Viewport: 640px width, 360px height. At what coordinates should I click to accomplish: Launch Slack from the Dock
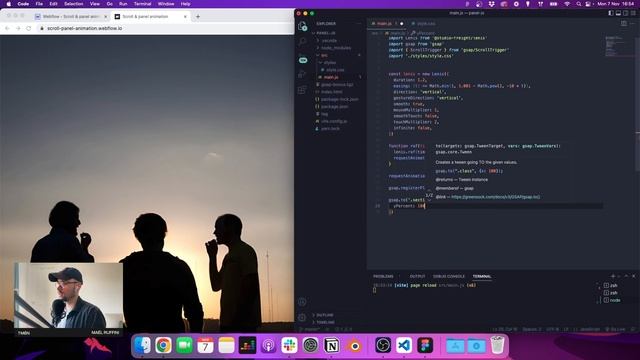click(289, 345)
